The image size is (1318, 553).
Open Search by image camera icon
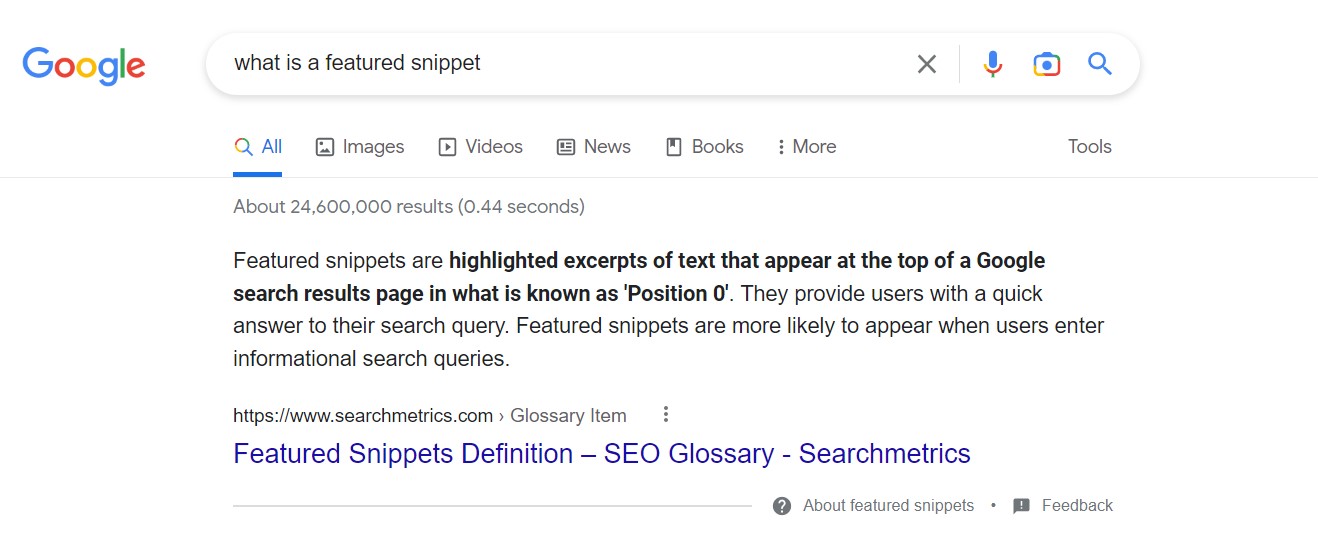pos(1046,64)
